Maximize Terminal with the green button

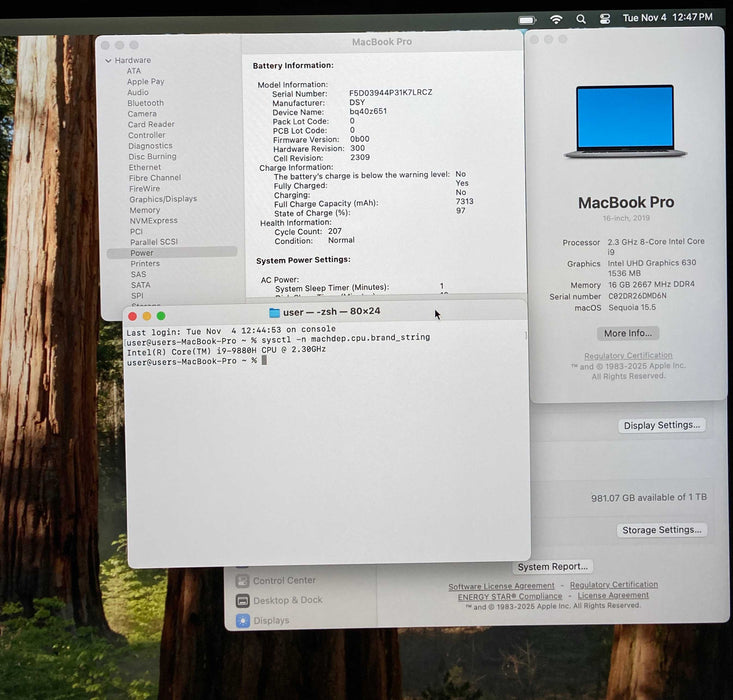pyautogui.click(x=161, y=316)
